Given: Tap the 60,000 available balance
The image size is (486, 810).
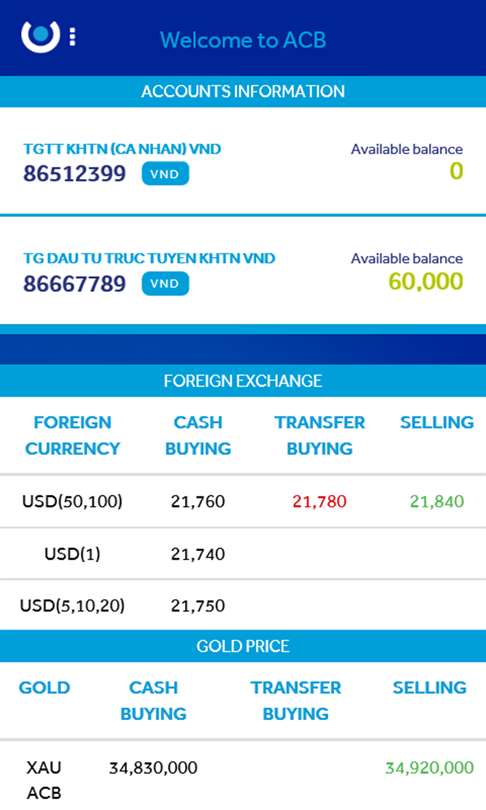Looking at the screenshot, I should point(426,282).
